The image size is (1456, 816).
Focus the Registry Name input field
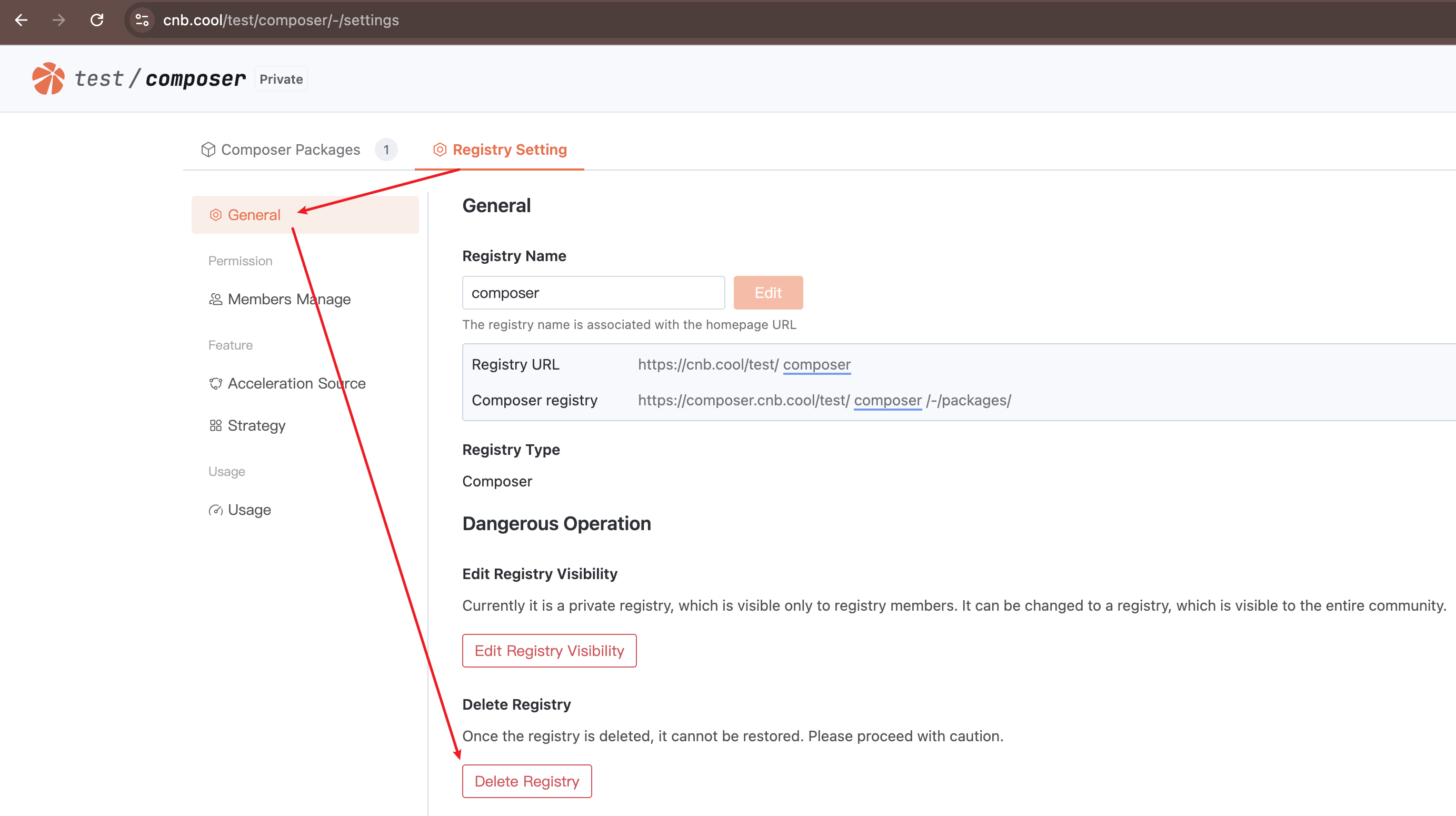[593, 293]
